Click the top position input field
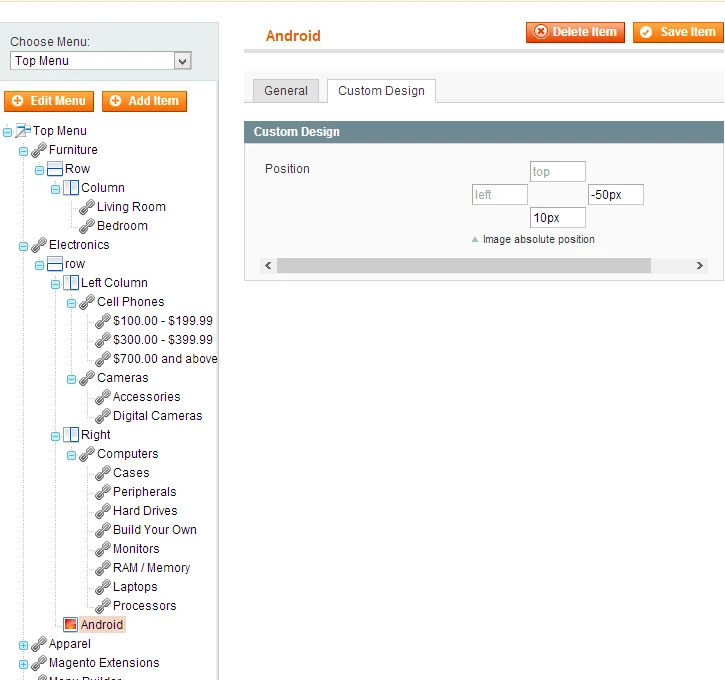This screenshot has height=680, width=725. point(557,172)
